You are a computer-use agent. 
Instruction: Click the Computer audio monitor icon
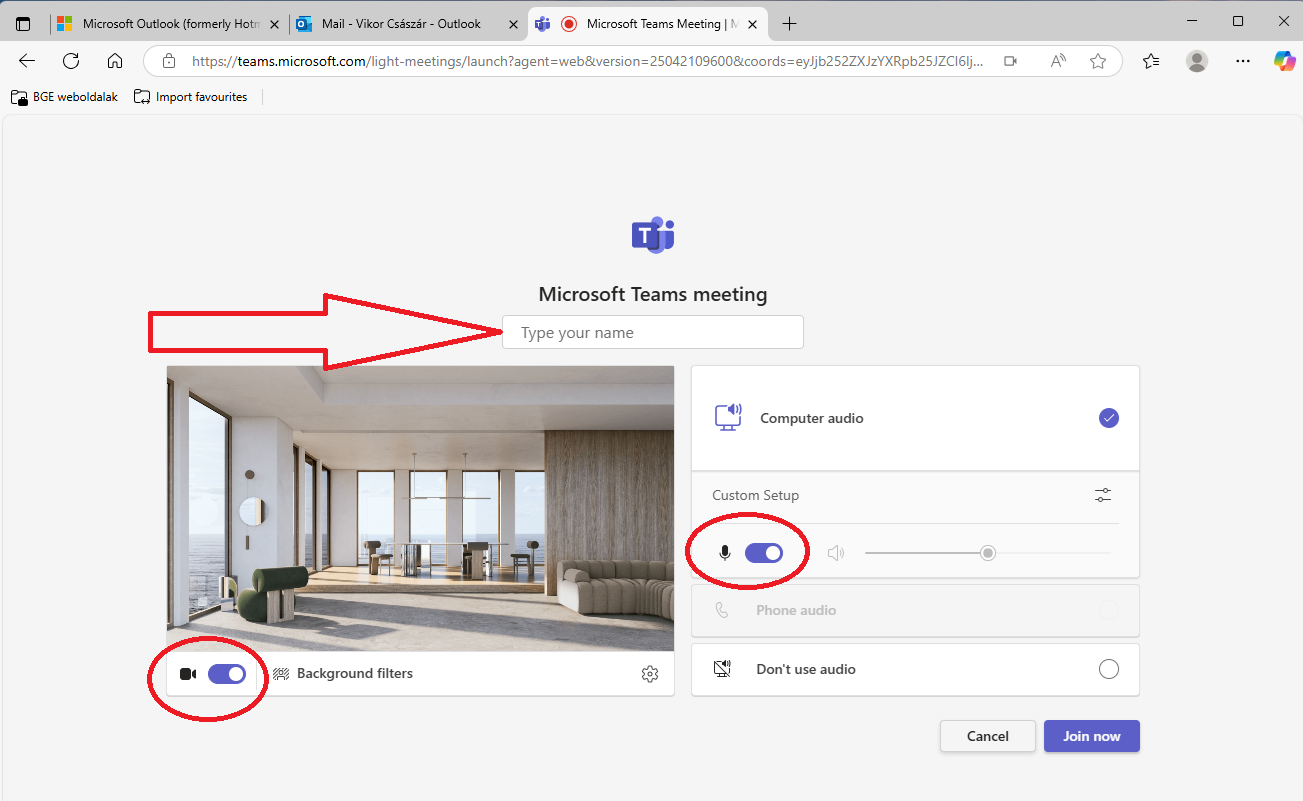(x=728, y=417)
